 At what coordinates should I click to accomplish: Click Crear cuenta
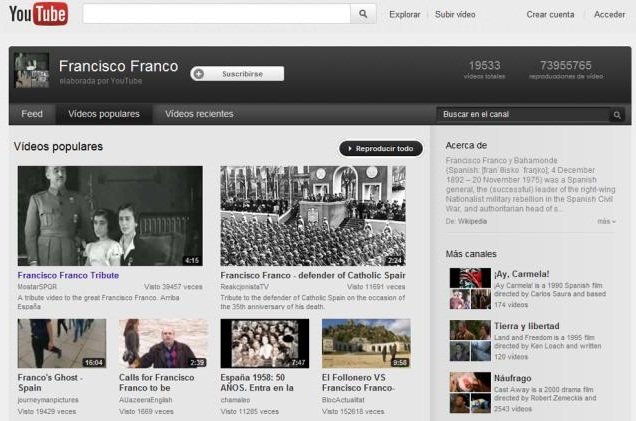click(x=550, y=15)
